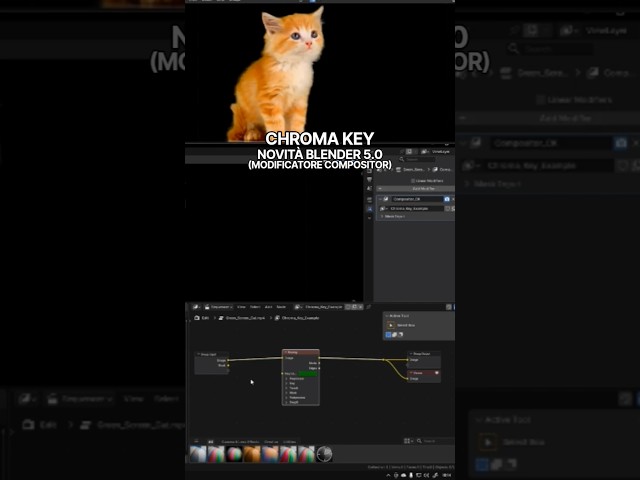Click the Add Modifier button

point(415,189)
